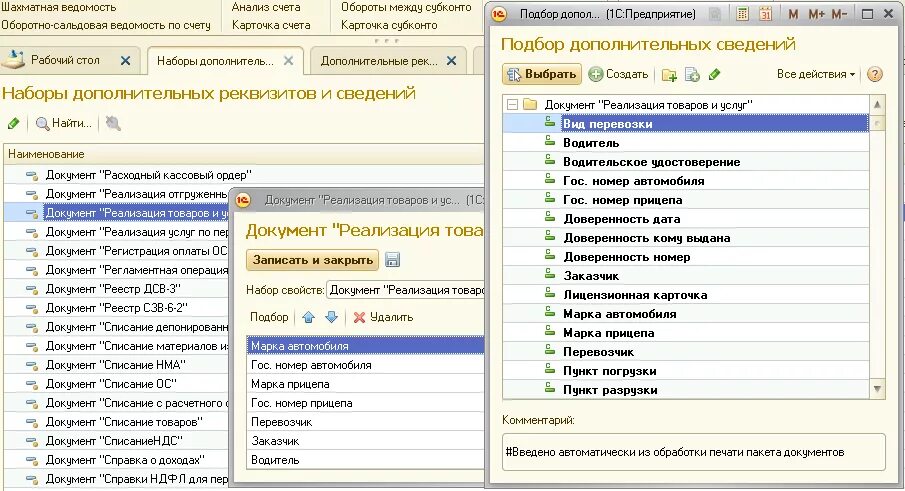The image size is (905, 491).
Task: Open the Шахматная ведомость report
Action: tap(58, 8)
